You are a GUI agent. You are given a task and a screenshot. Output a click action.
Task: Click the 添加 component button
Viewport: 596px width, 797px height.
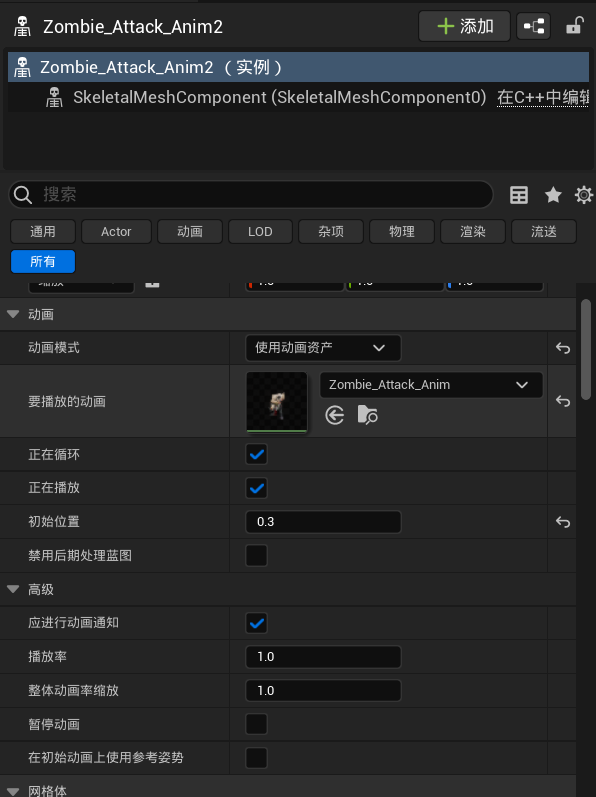click(464, 26)
